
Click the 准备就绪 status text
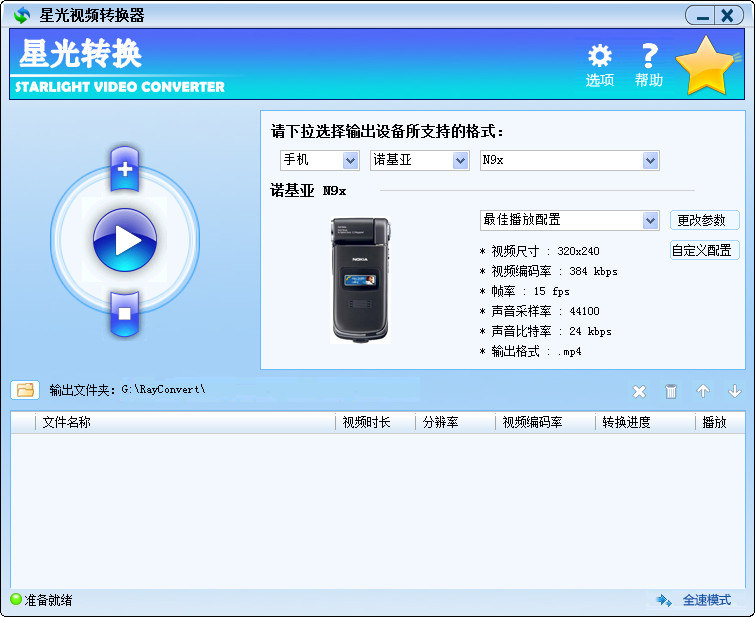[x=48, y=600]
